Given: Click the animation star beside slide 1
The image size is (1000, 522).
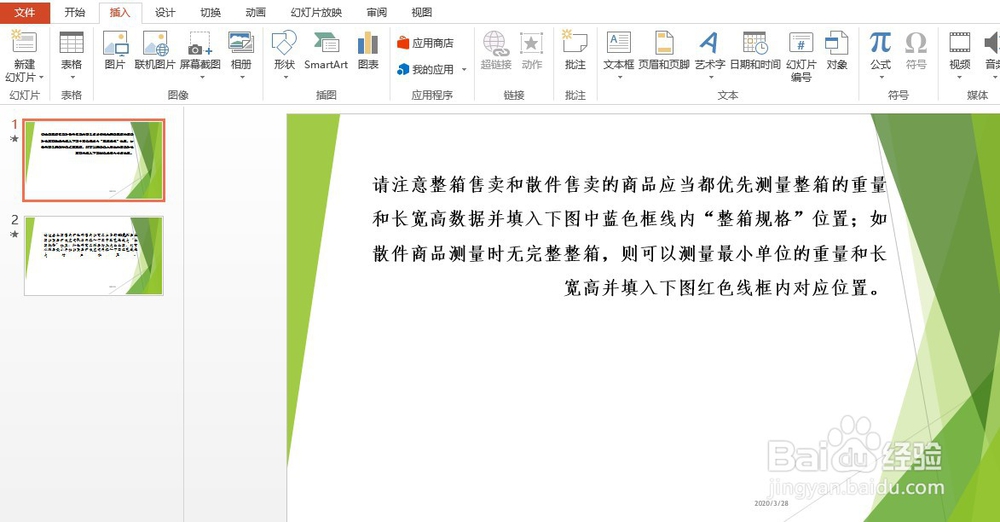Looking at the screenshot, I should [15, 138].
